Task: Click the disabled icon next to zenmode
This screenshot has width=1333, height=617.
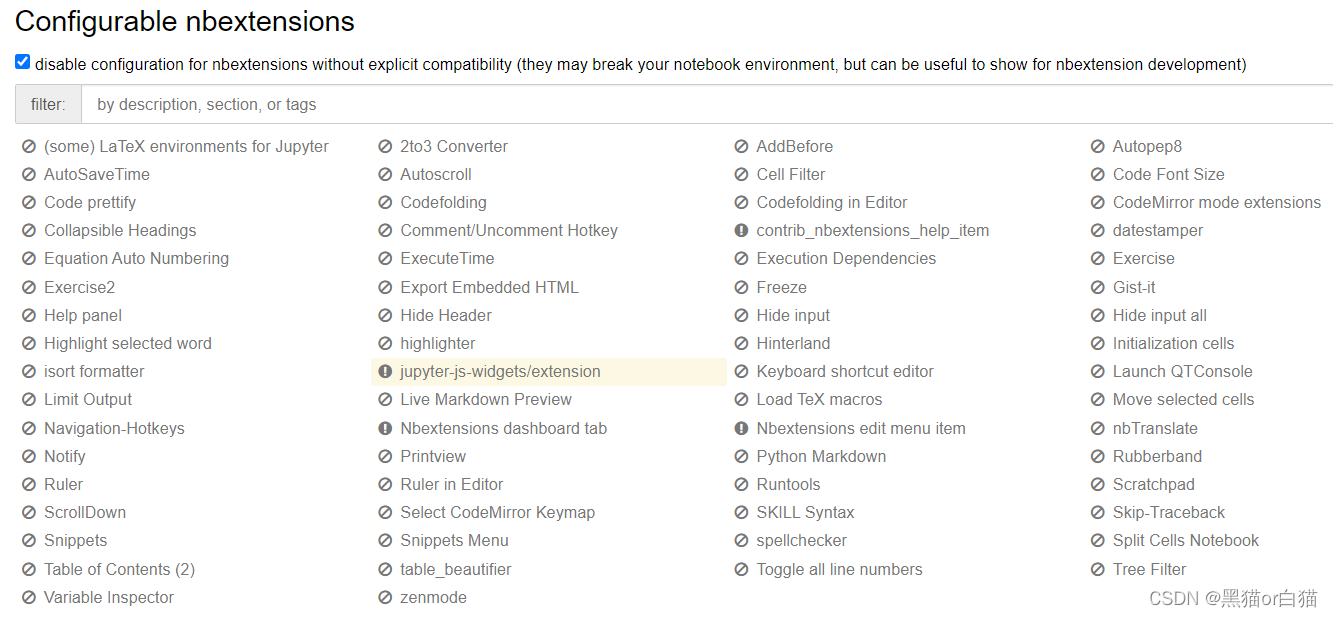Action: [385, 598]
